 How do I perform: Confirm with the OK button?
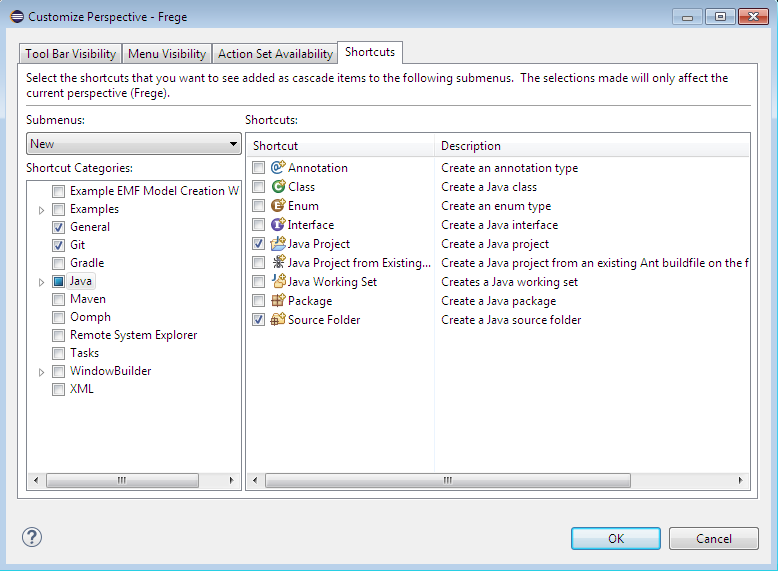click(615, 539)
